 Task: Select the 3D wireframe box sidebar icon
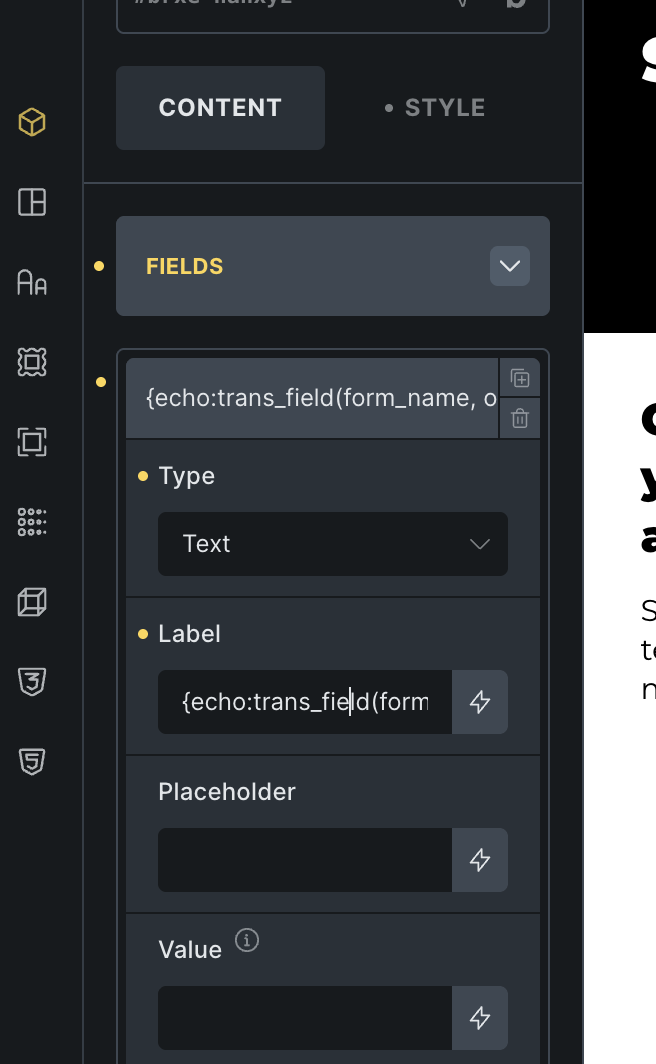(32, 602)
